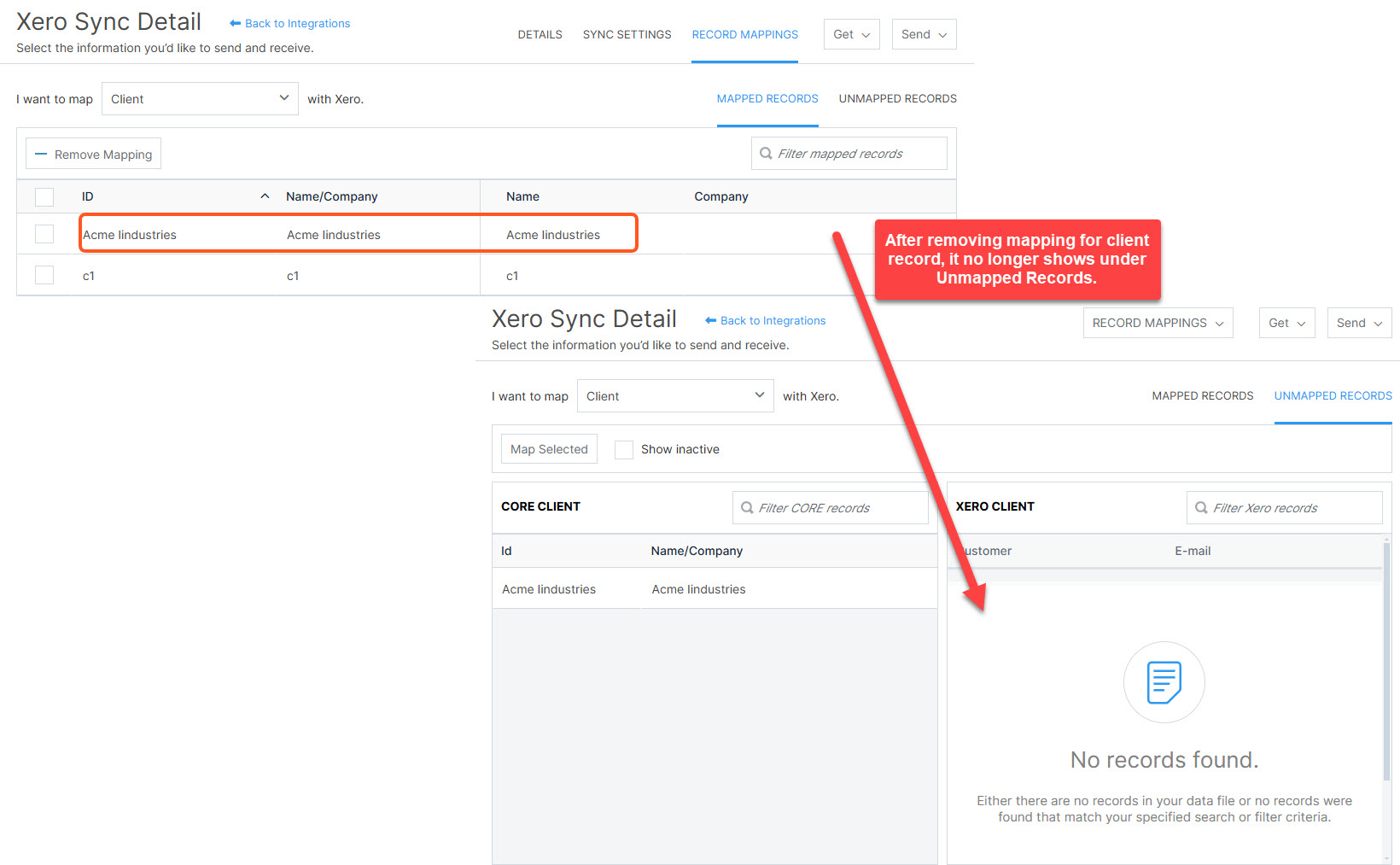Screen dimensions: 1400x865
Task: Select UNMAPPED RECORDS tab in lower window
Action: point(1333,396)
